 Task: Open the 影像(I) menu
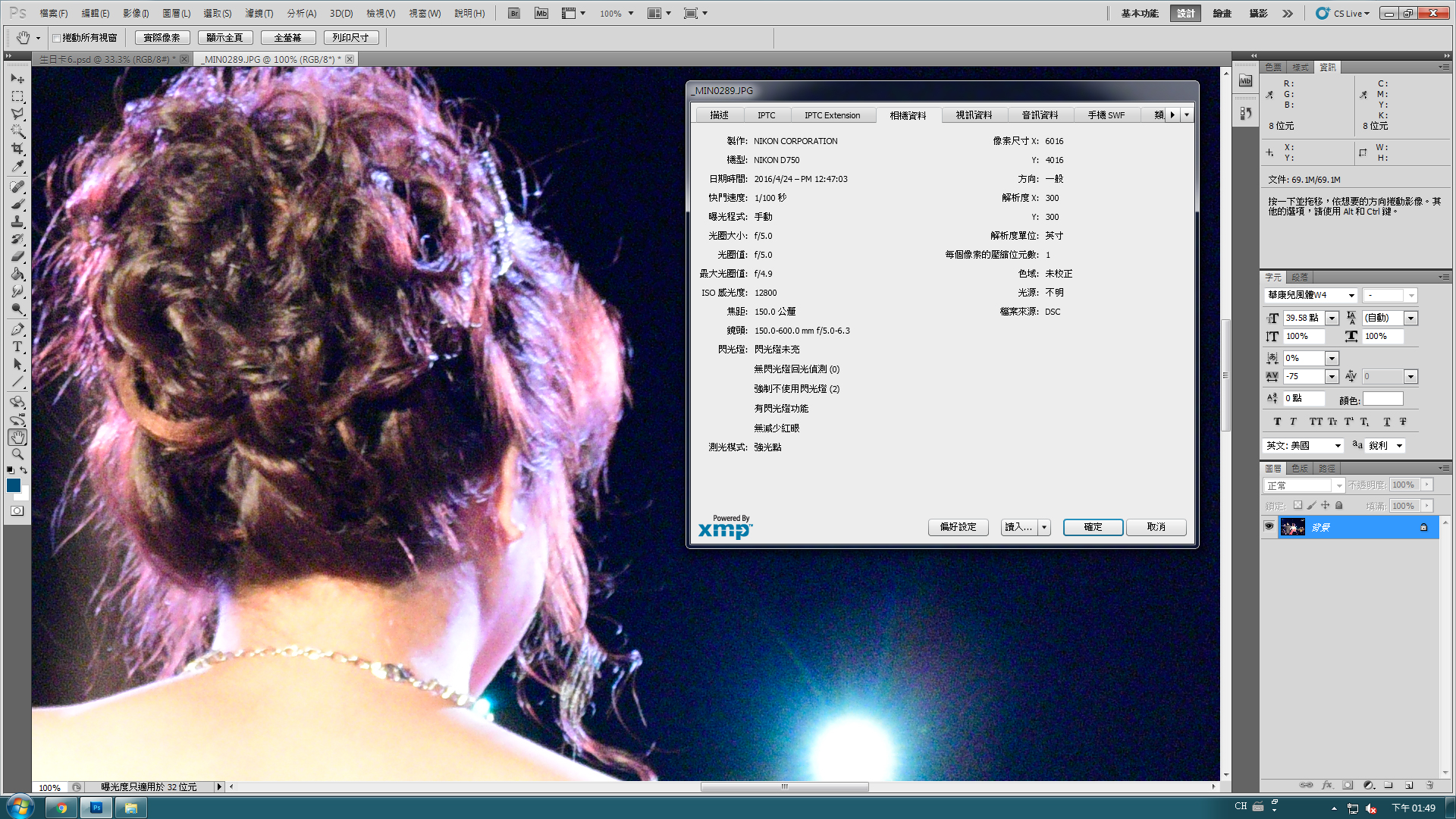[x=136, y=13]
